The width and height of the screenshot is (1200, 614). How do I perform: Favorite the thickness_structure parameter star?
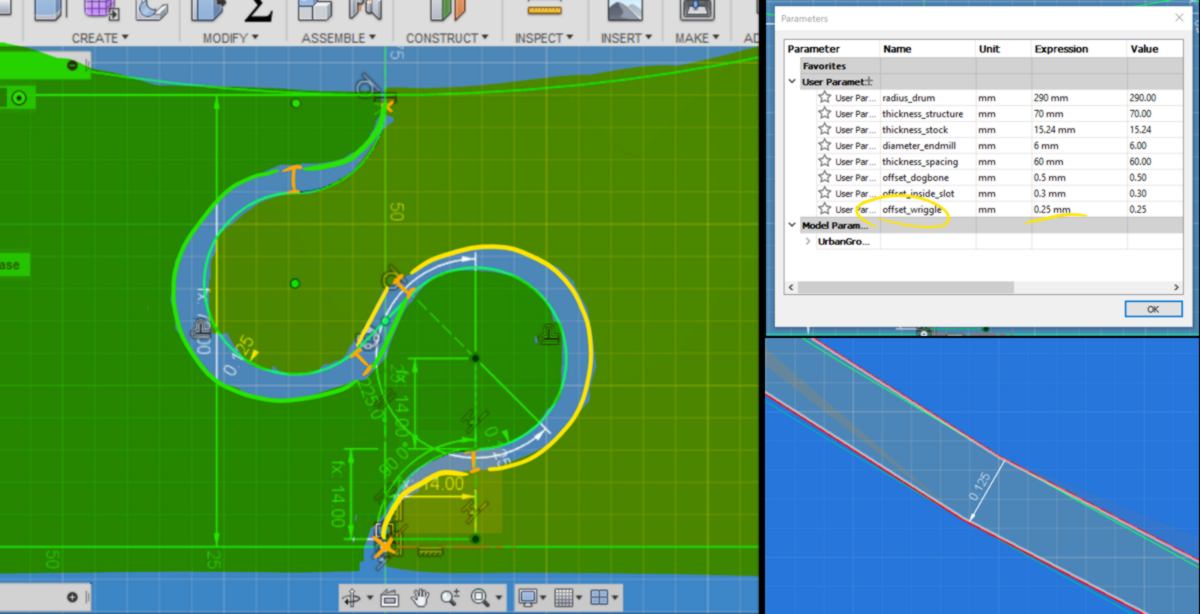pyautogui.click(x=825, y=114)
